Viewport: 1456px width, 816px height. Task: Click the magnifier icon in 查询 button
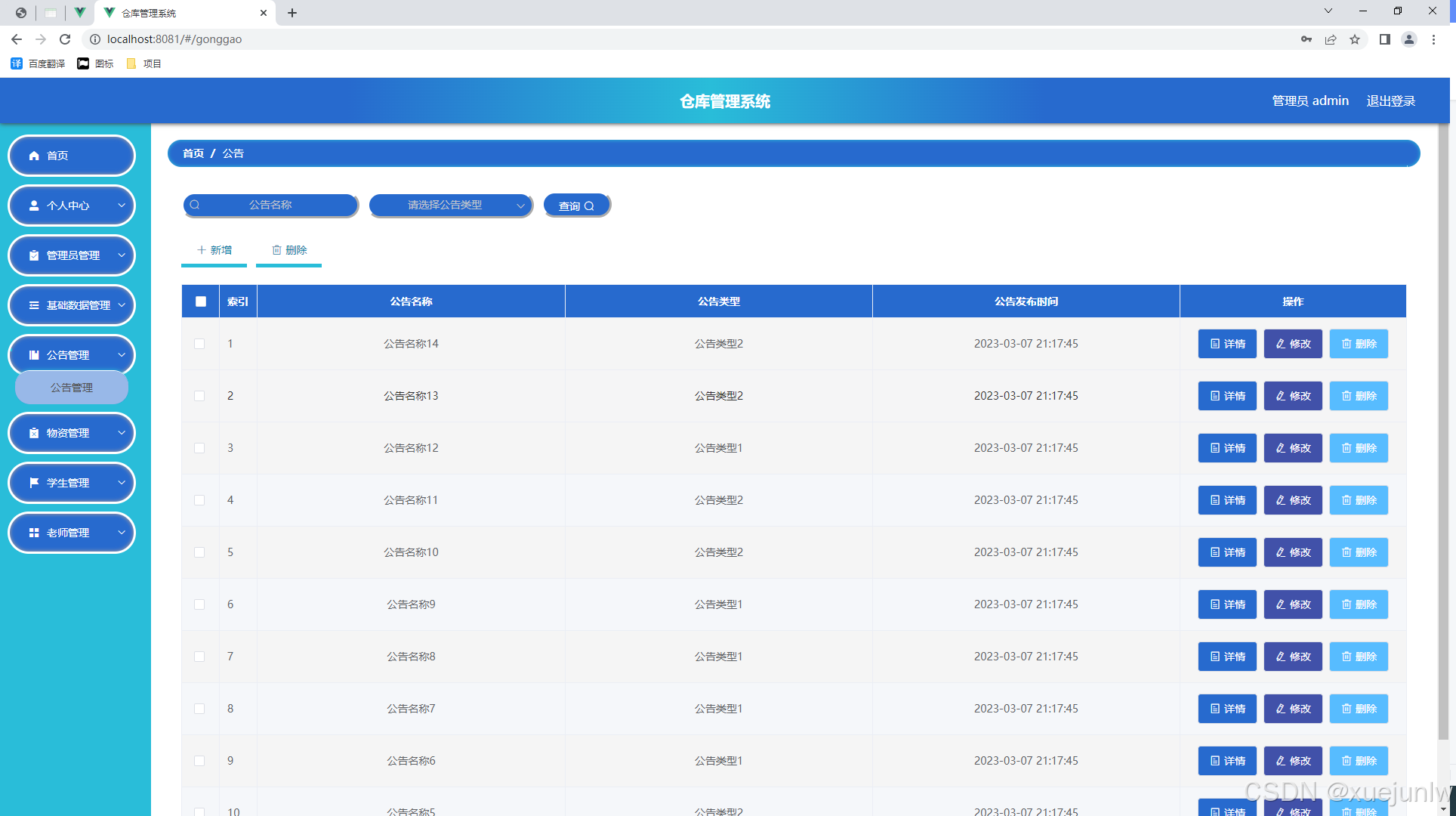589,206
